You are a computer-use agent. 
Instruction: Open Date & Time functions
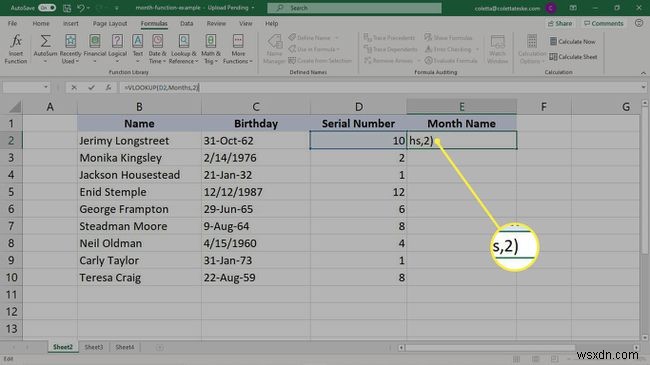tap(157, 49)
